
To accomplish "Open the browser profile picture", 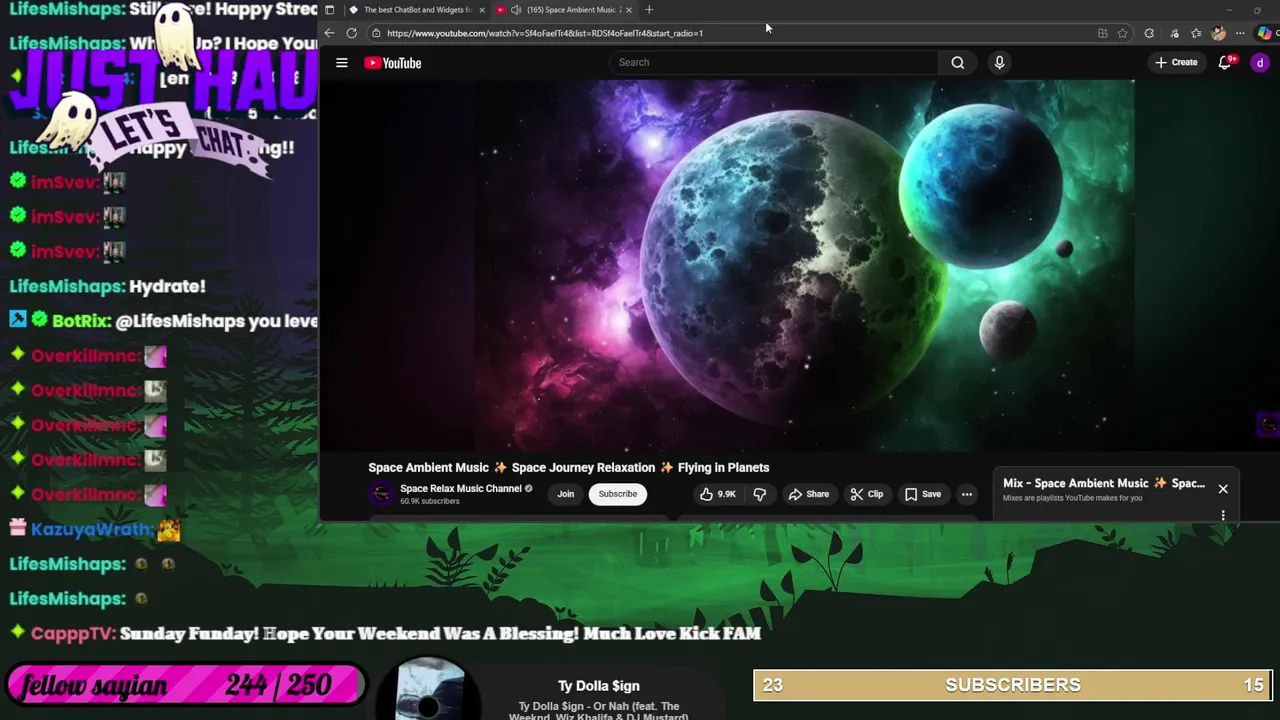I will (1218, 33).
